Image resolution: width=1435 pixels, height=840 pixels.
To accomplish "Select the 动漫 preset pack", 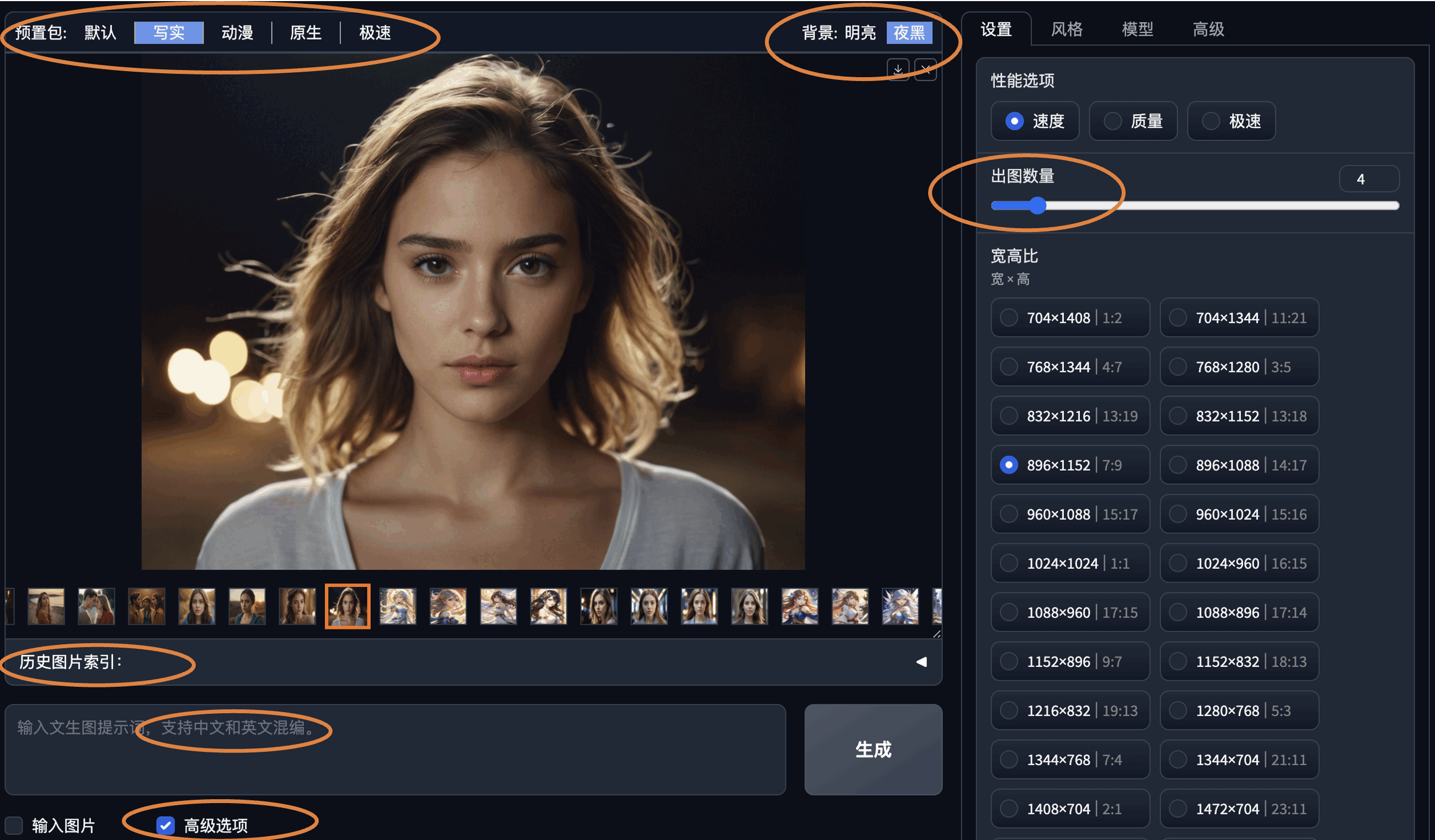I will 237,33.
